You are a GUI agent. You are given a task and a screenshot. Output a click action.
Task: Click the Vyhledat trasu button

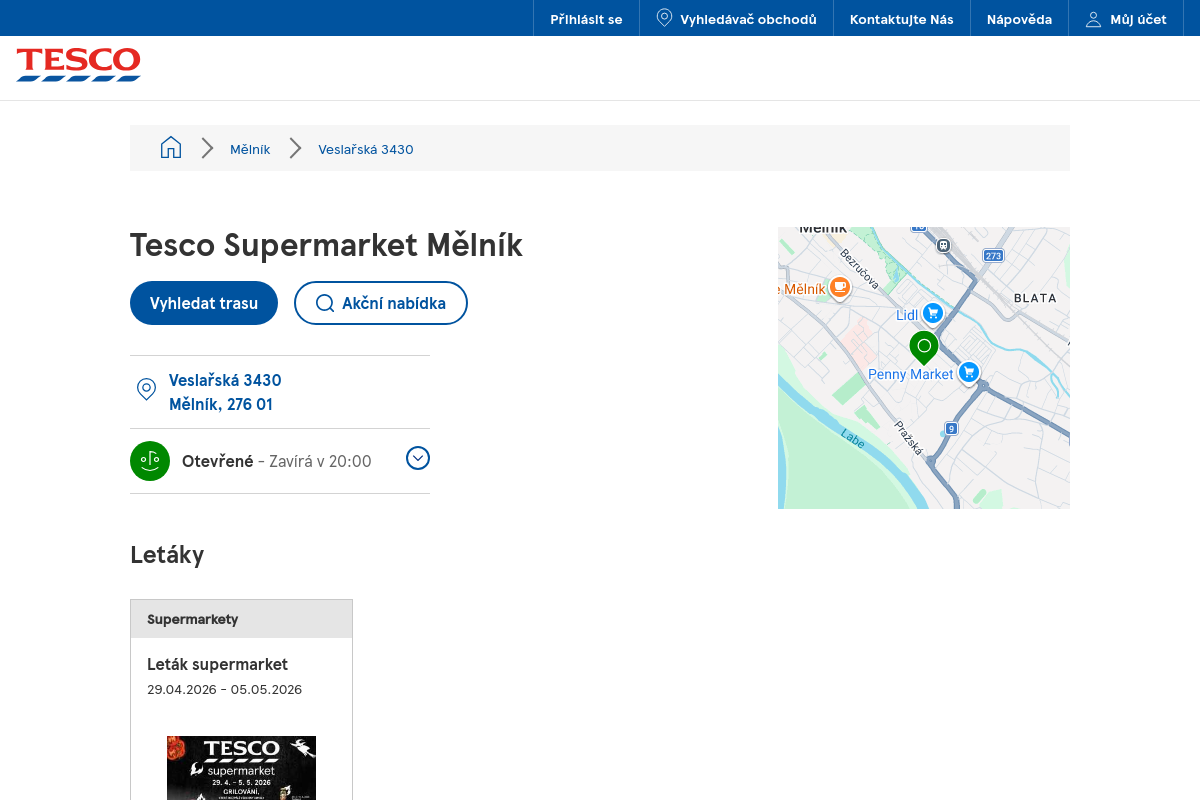click(204, 303)
